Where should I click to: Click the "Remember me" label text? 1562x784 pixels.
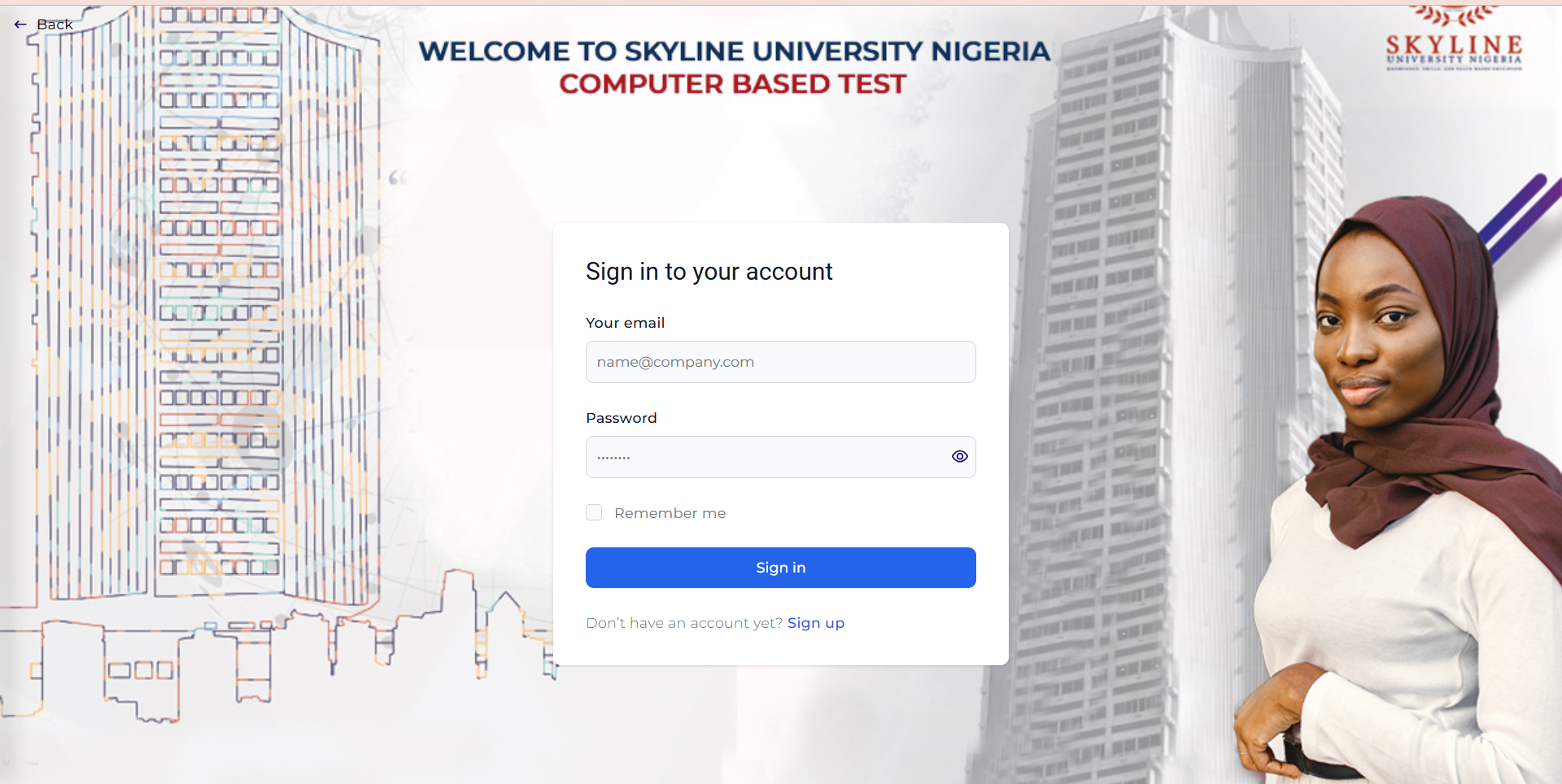coord(670,513)
